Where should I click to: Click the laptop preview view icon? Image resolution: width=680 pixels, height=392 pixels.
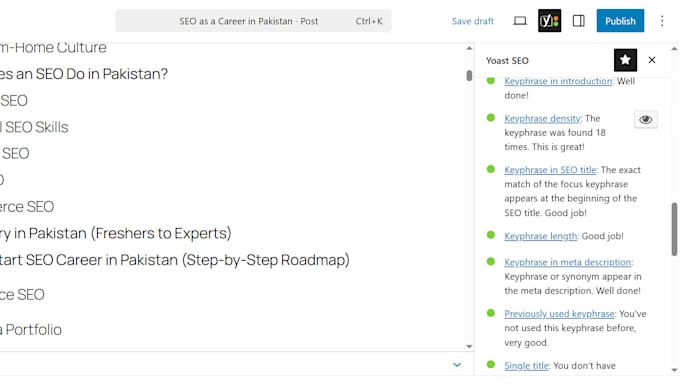[x=520, y=21]
